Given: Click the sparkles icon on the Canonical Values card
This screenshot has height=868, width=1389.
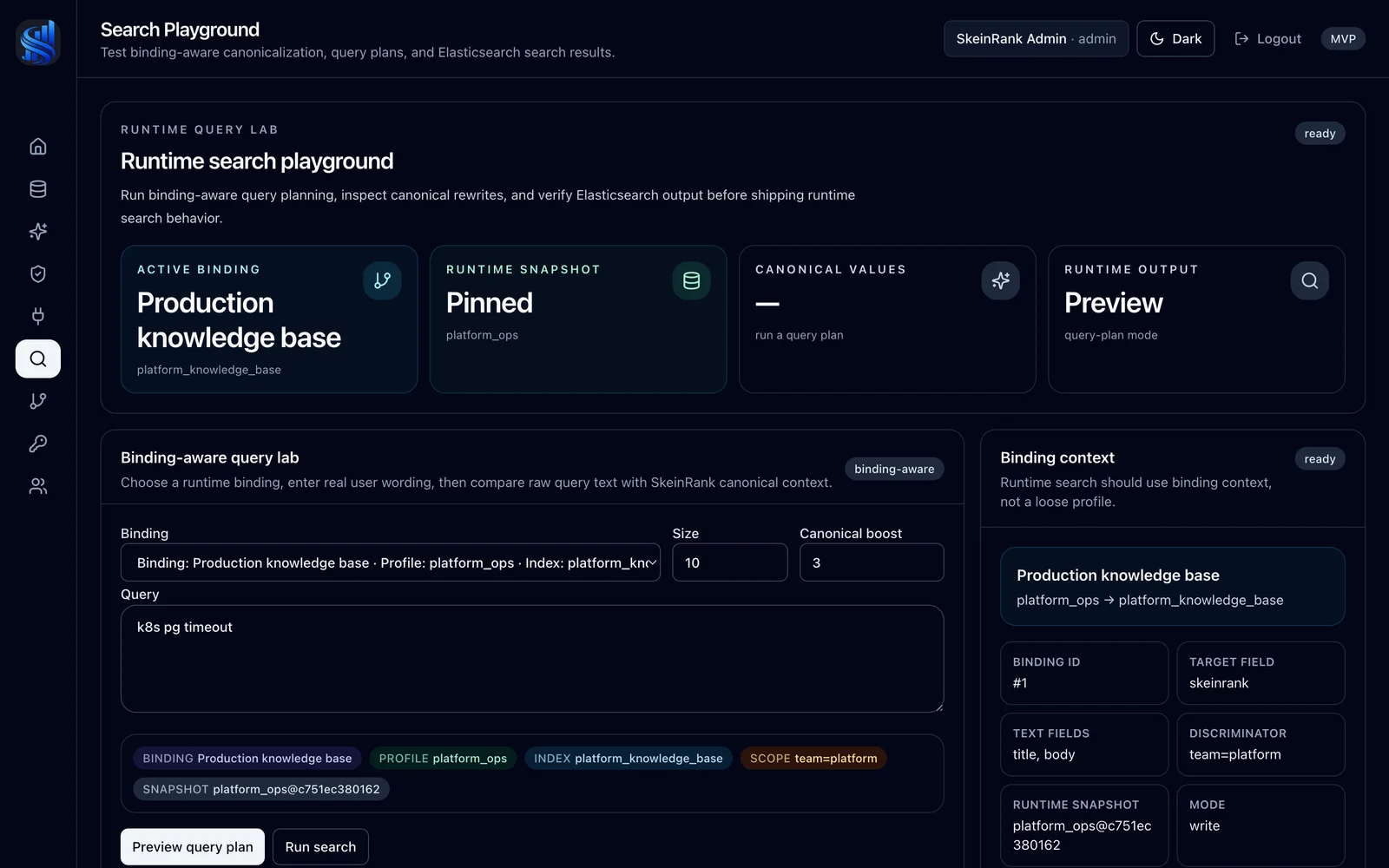Looking at the screenshot, I should click(1000, 280).
